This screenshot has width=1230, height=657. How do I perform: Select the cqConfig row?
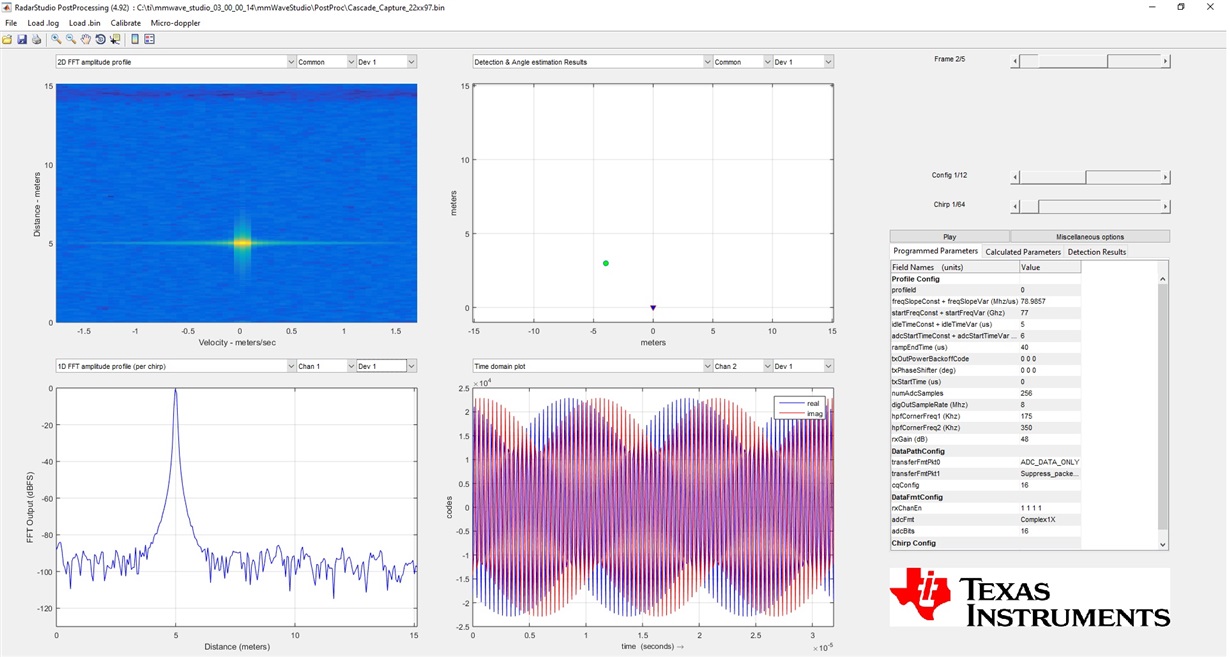coord(986,485)
